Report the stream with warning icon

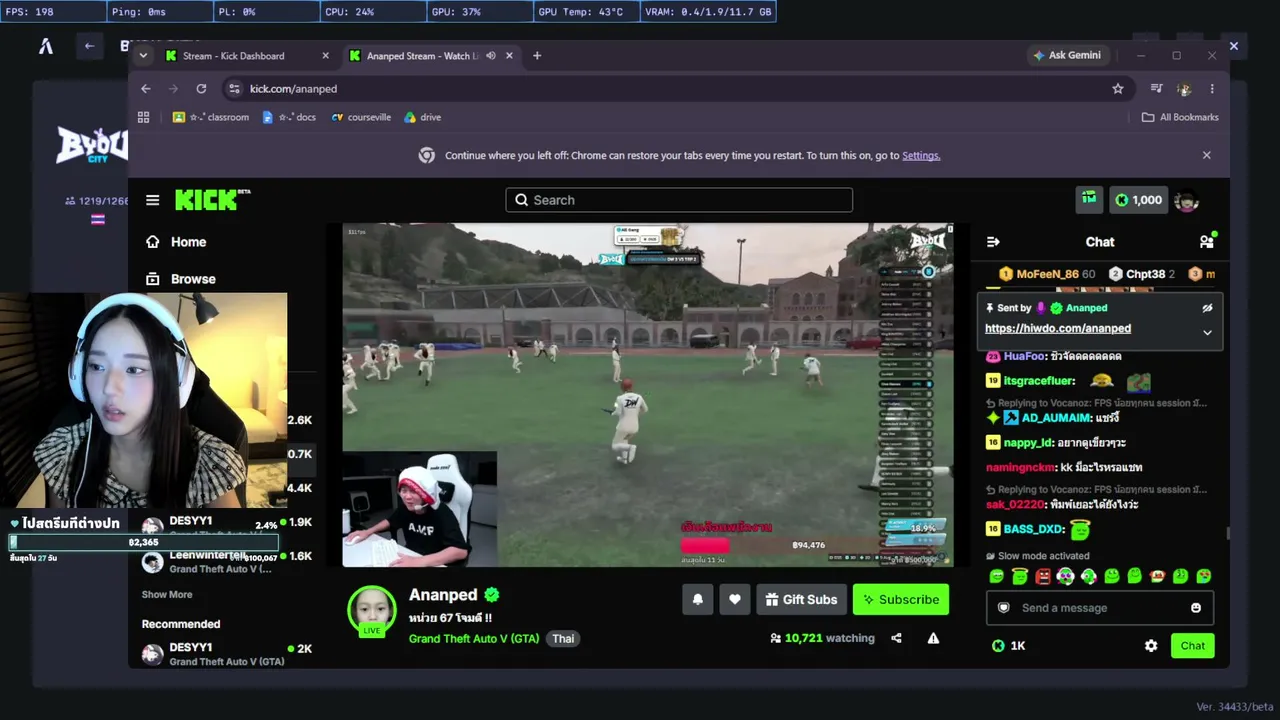tap(933, 638)
